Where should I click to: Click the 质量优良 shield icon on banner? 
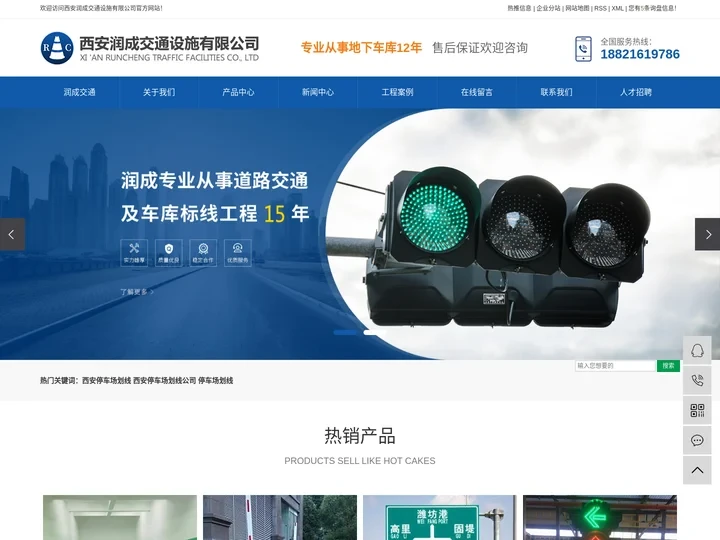169,249
